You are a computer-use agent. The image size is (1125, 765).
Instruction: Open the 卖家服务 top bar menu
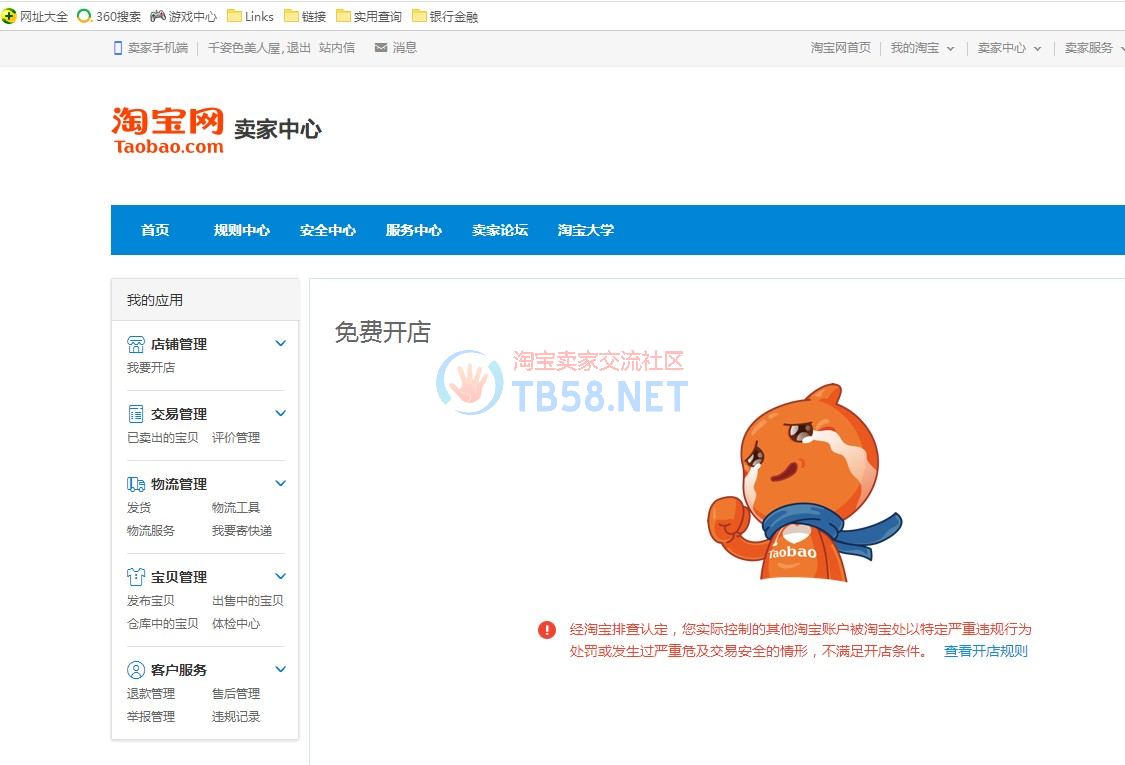point(1094,48)
